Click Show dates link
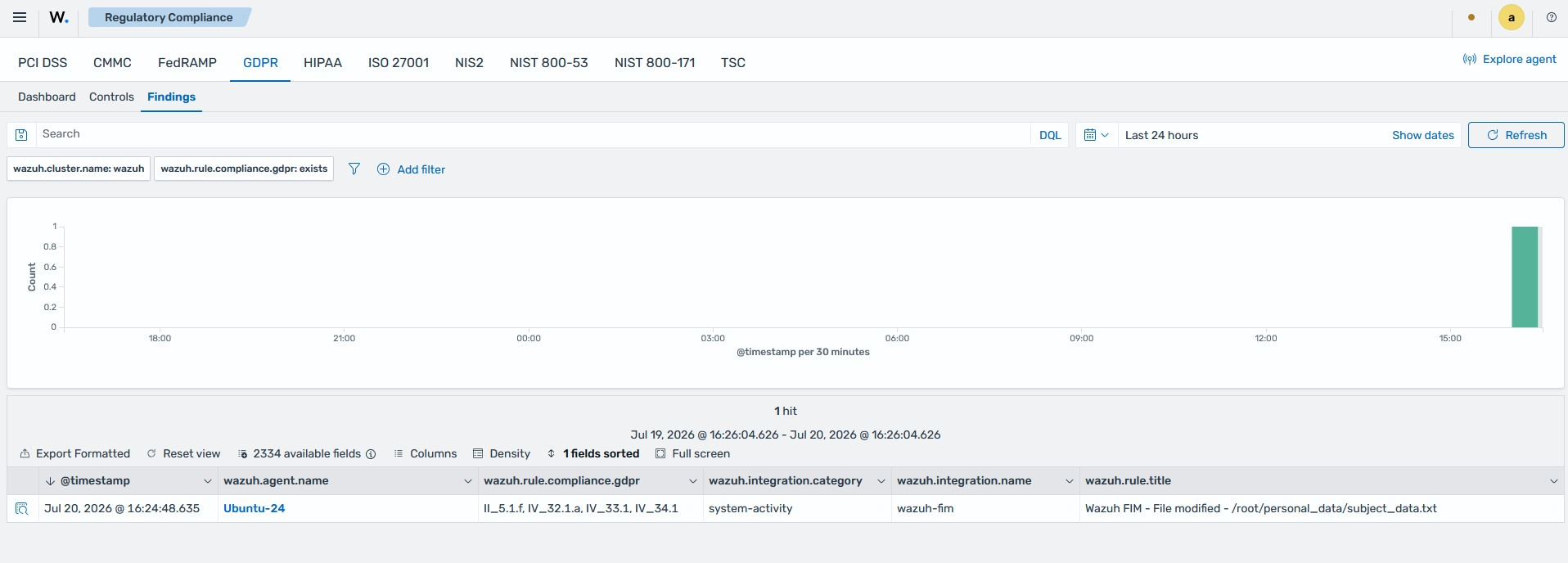The height and width of the screenshot is (563, 1568). 1422,135
